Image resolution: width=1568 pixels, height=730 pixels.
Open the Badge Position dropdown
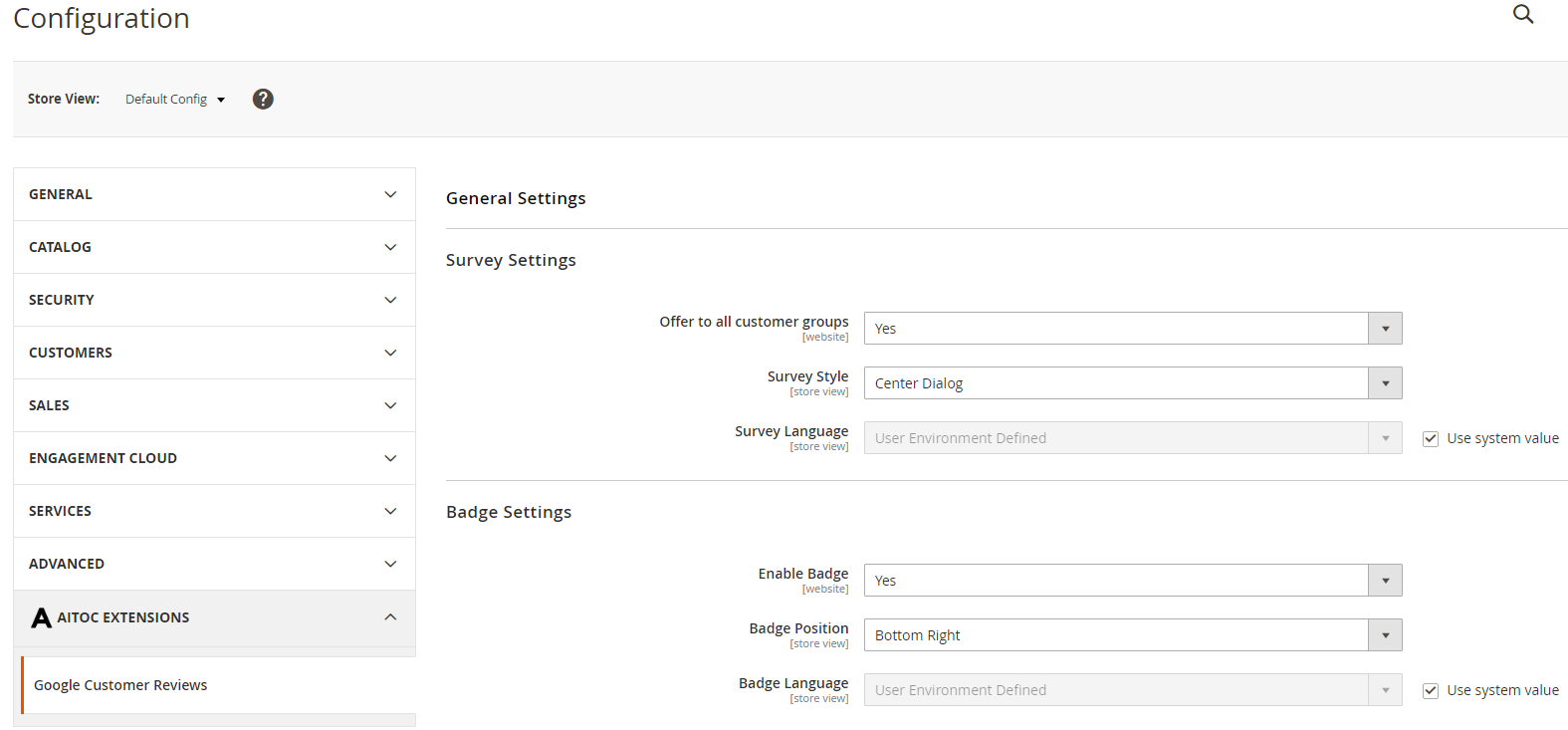pos(1133,635)
